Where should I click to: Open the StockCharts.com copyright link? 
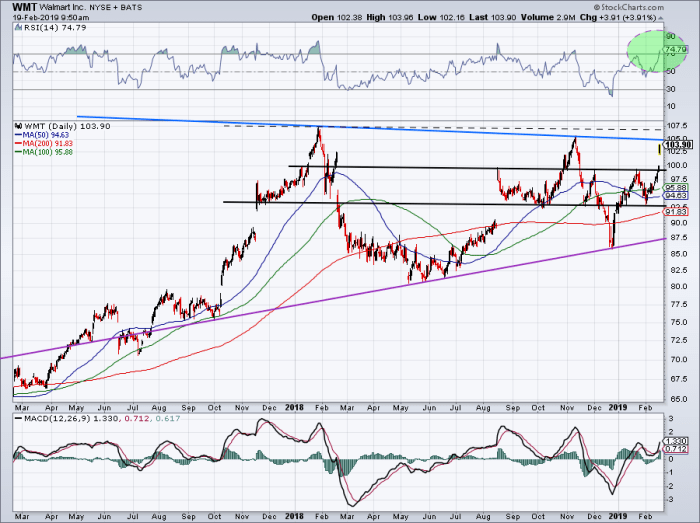tap(629, 7)
